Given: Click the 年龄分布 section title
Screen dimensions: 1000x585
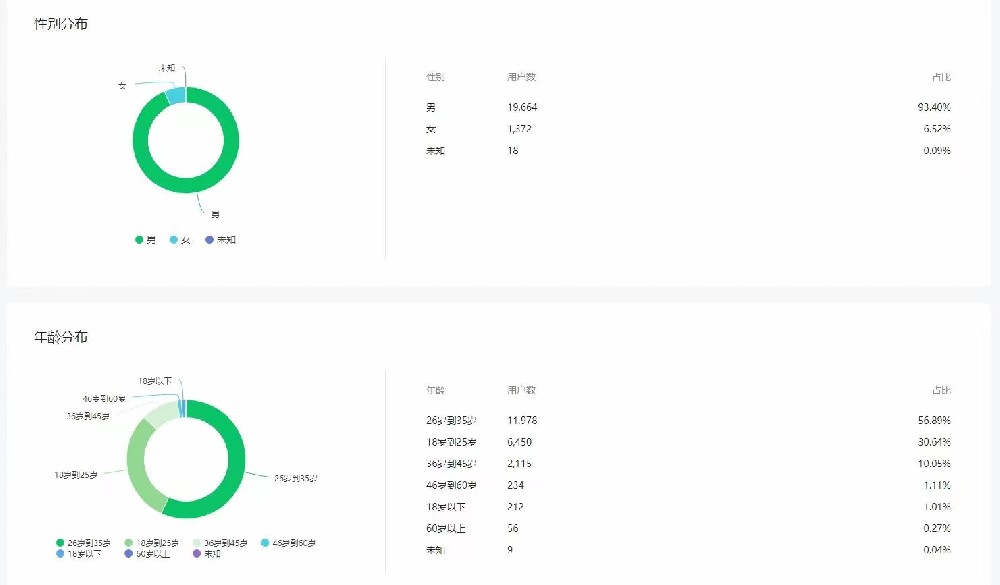Looking at the screenshot, I should (61, 337).
